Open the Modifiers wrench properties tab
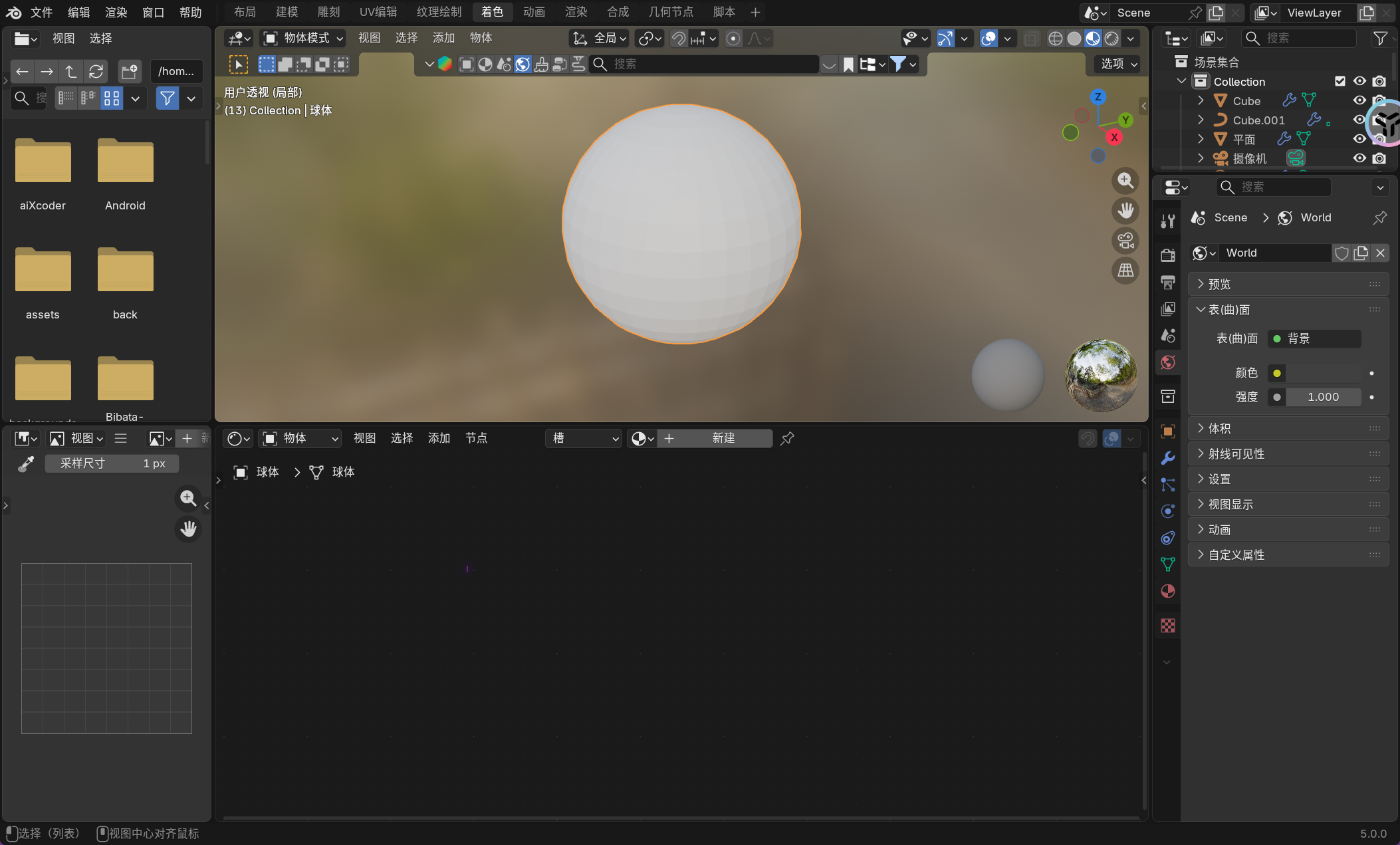Screen dimensions: 1400x845 click(x=1167, y=458)
